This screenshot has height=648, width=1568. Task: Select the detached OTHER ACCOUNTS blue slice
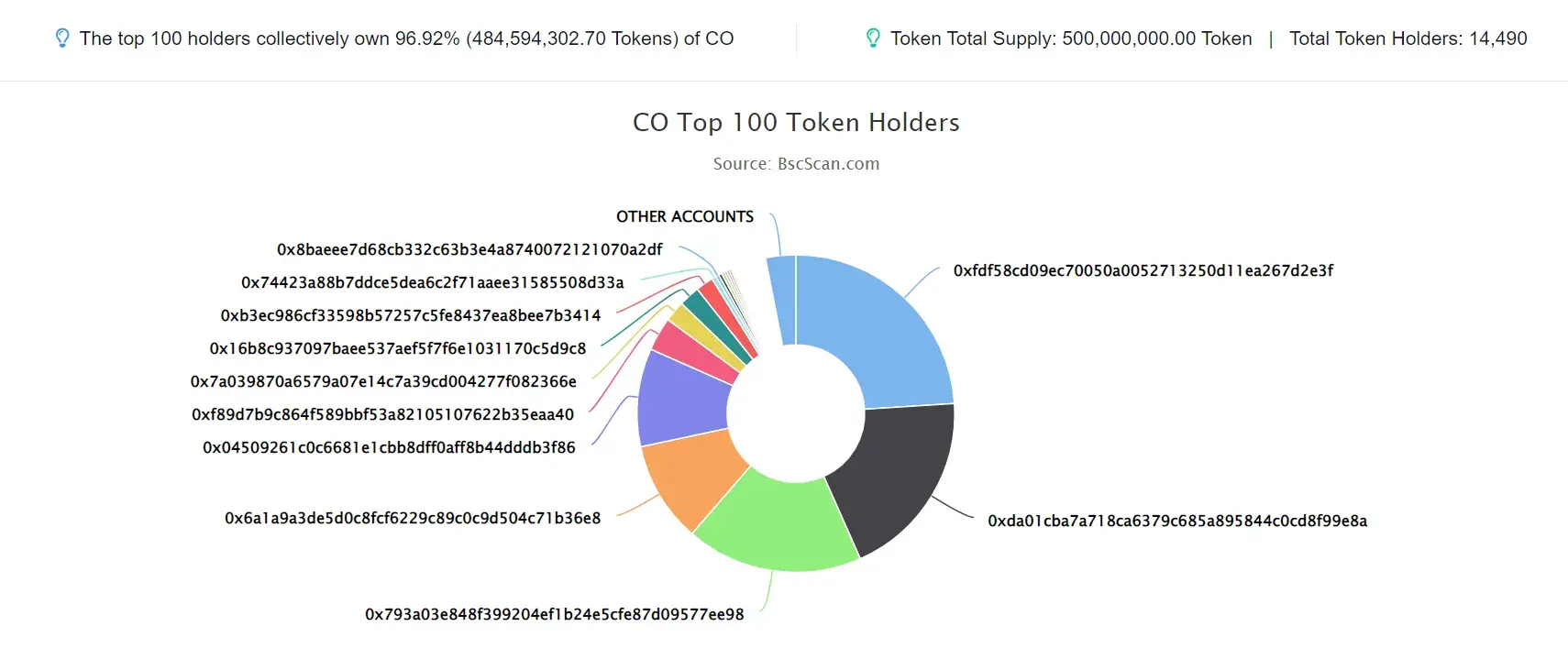781,301
